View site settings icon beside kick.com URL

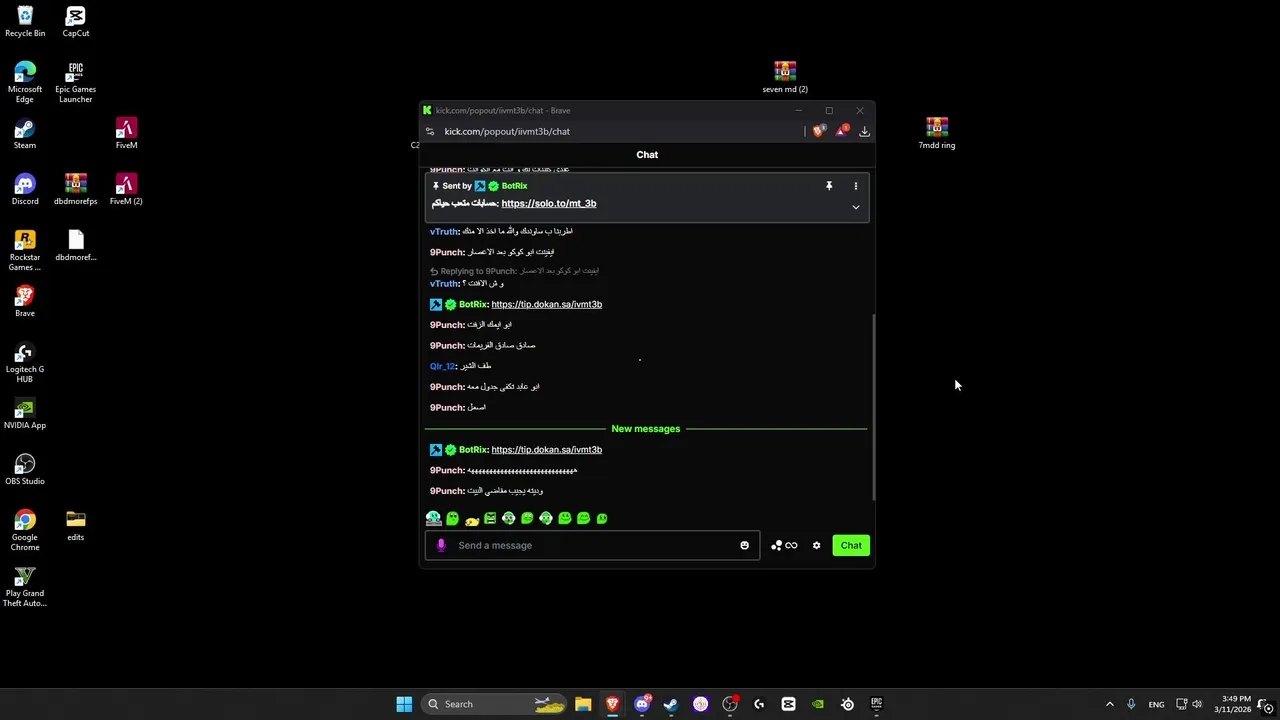tap(430, 131)
